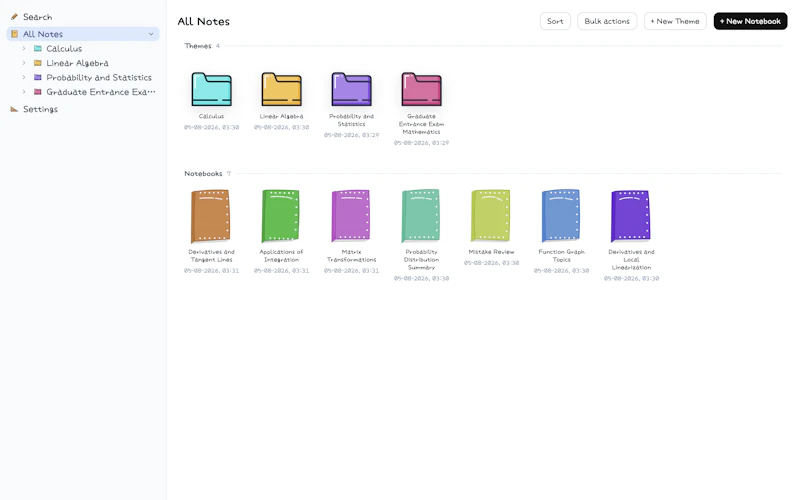Create a new theme with + New Theme
Image resolution: width=800 pixels, height=500 pixels.
[x=675, y=21]
